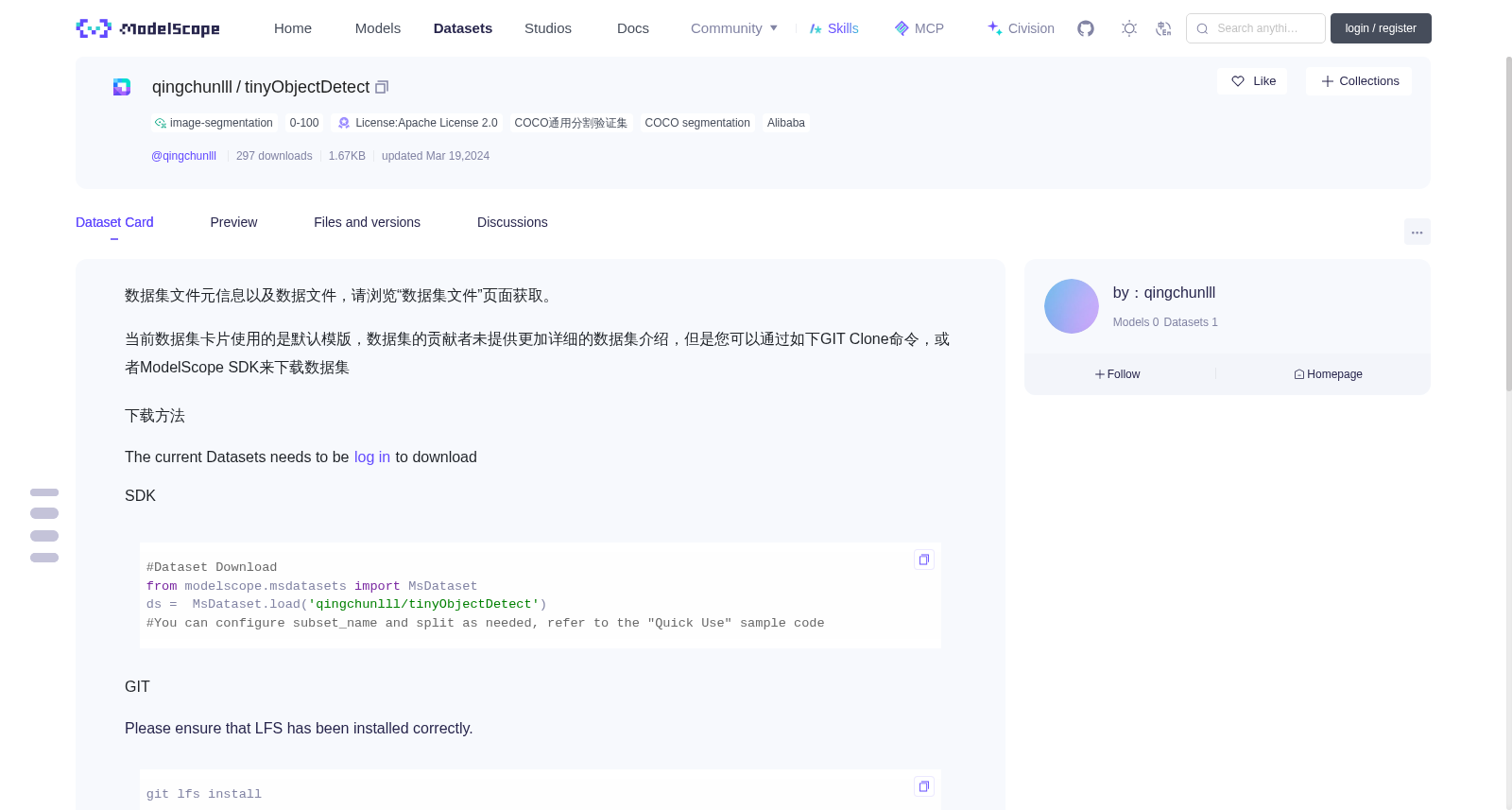
Task: Click the page vertical scrollbar
Action: click(x=1508, y=222)
